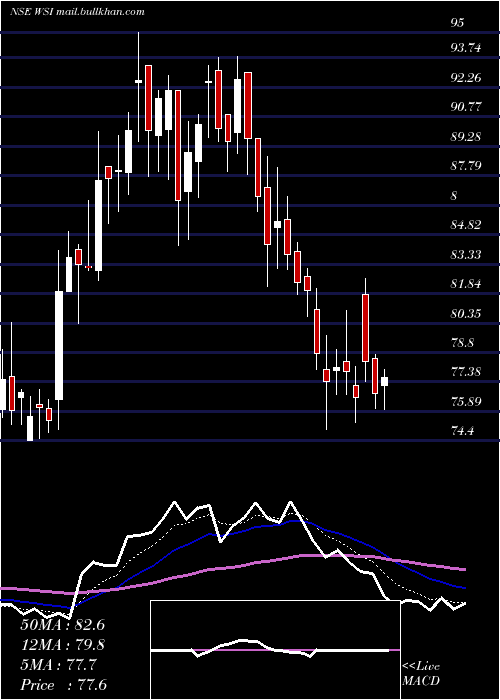The width and height of the screenshot is (500, 700).
Task: Select the 77.38 price axis label
Action: (x=466, y=371)
